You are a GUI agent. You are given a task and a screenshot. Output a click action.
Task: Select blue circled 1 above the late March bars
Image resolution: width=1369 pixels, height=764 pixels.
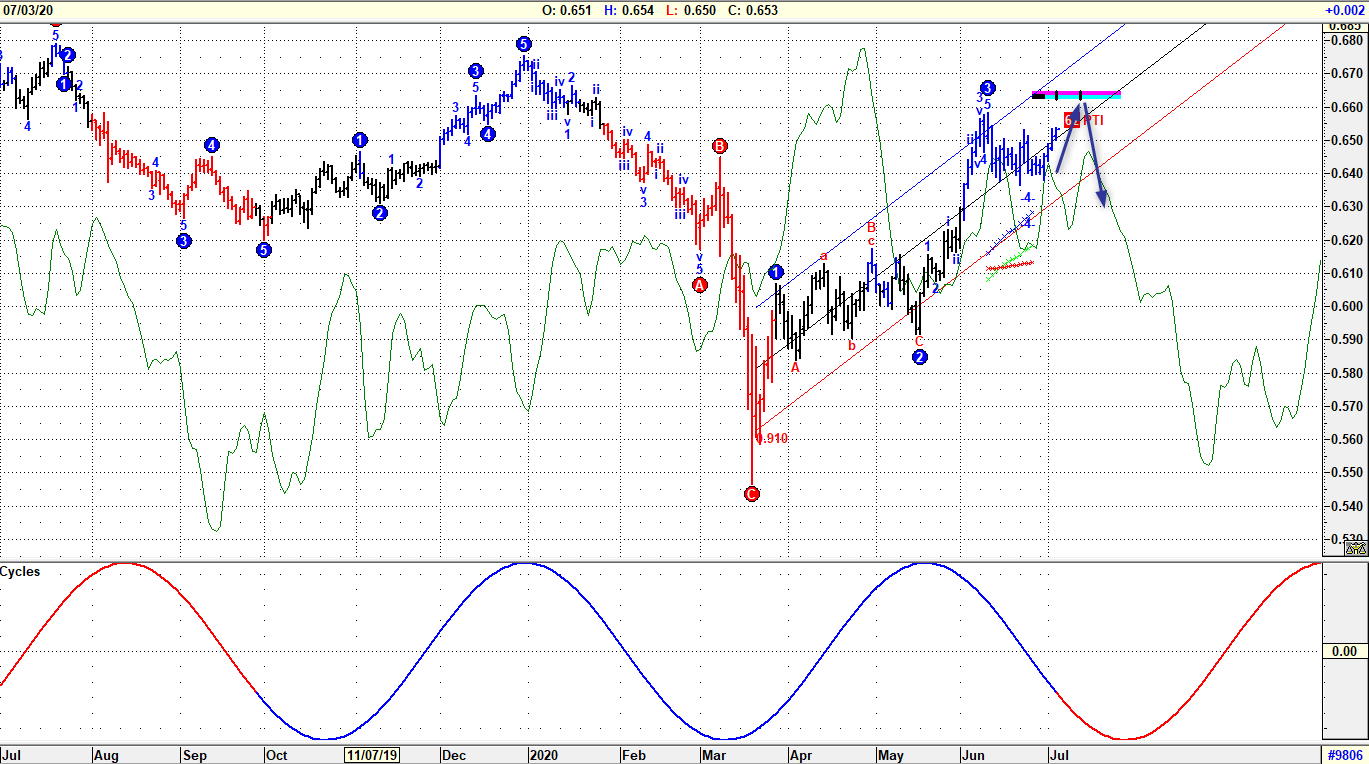pyautogui.click(x=777, y=272)
